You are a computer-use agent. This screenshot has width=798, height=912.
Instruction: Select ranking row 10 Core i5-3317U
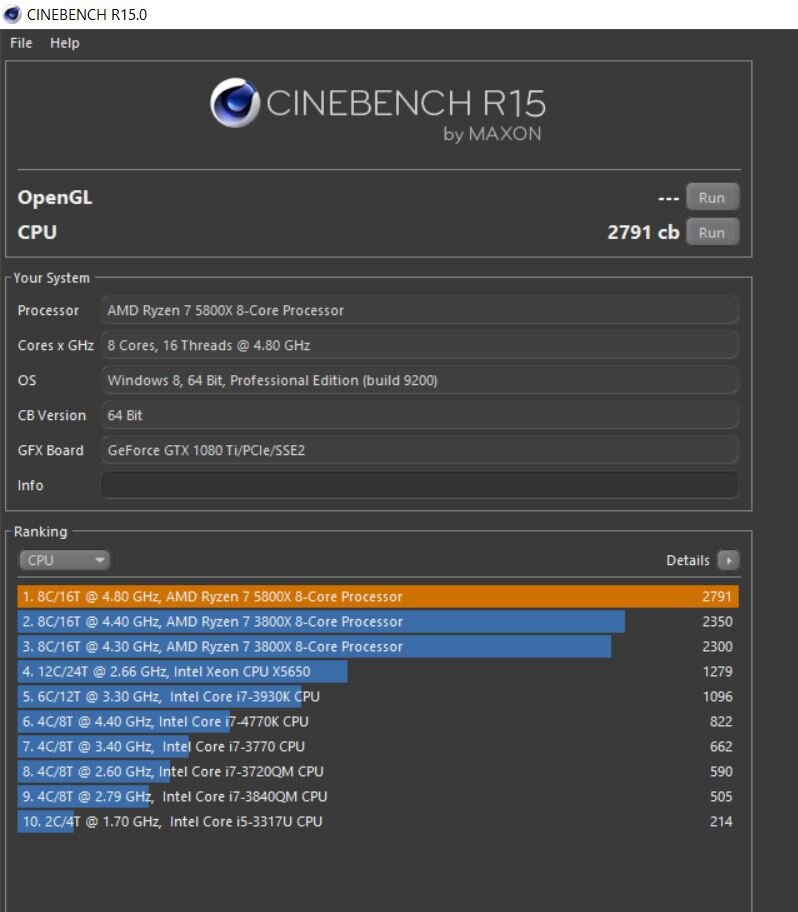click(378, 821)
